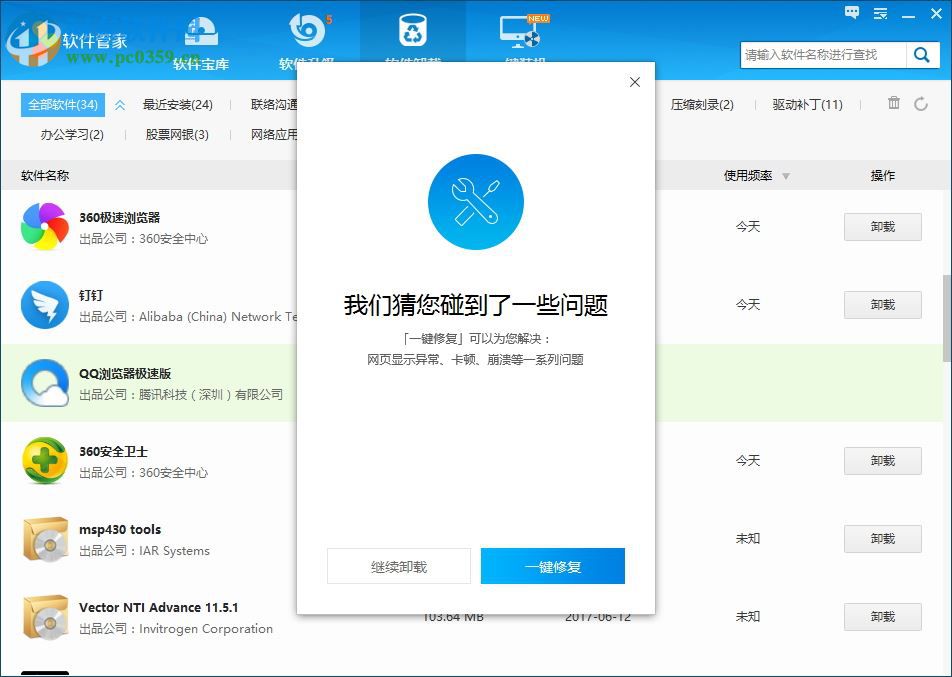Open the feedback message icon in title bar
The image size is (952, 677).
[x=851, y=13]
